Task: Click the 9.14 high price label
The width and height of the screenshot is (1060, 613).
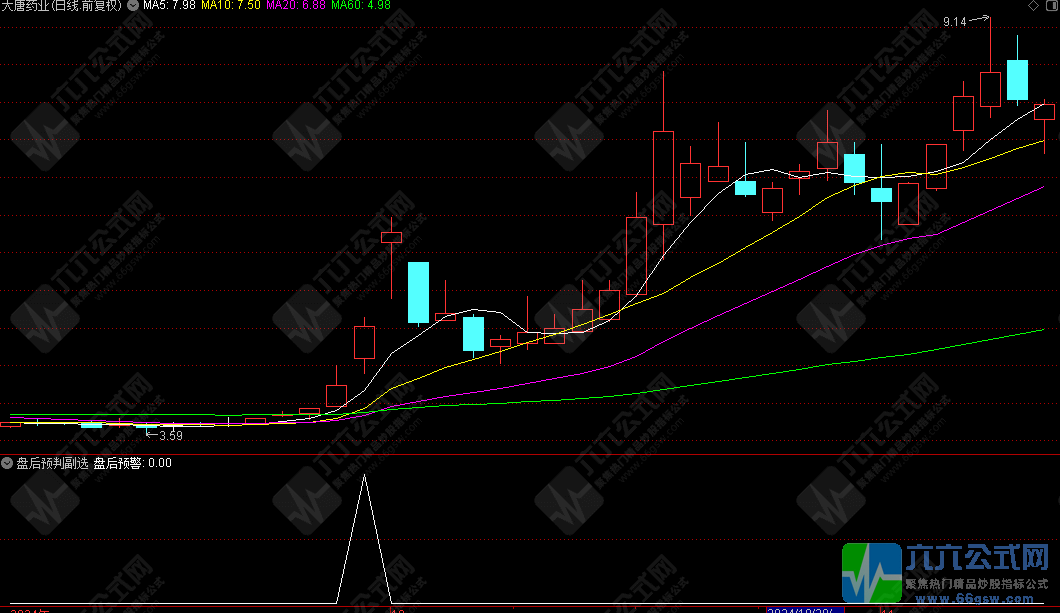Action: (x=955, y=22)
